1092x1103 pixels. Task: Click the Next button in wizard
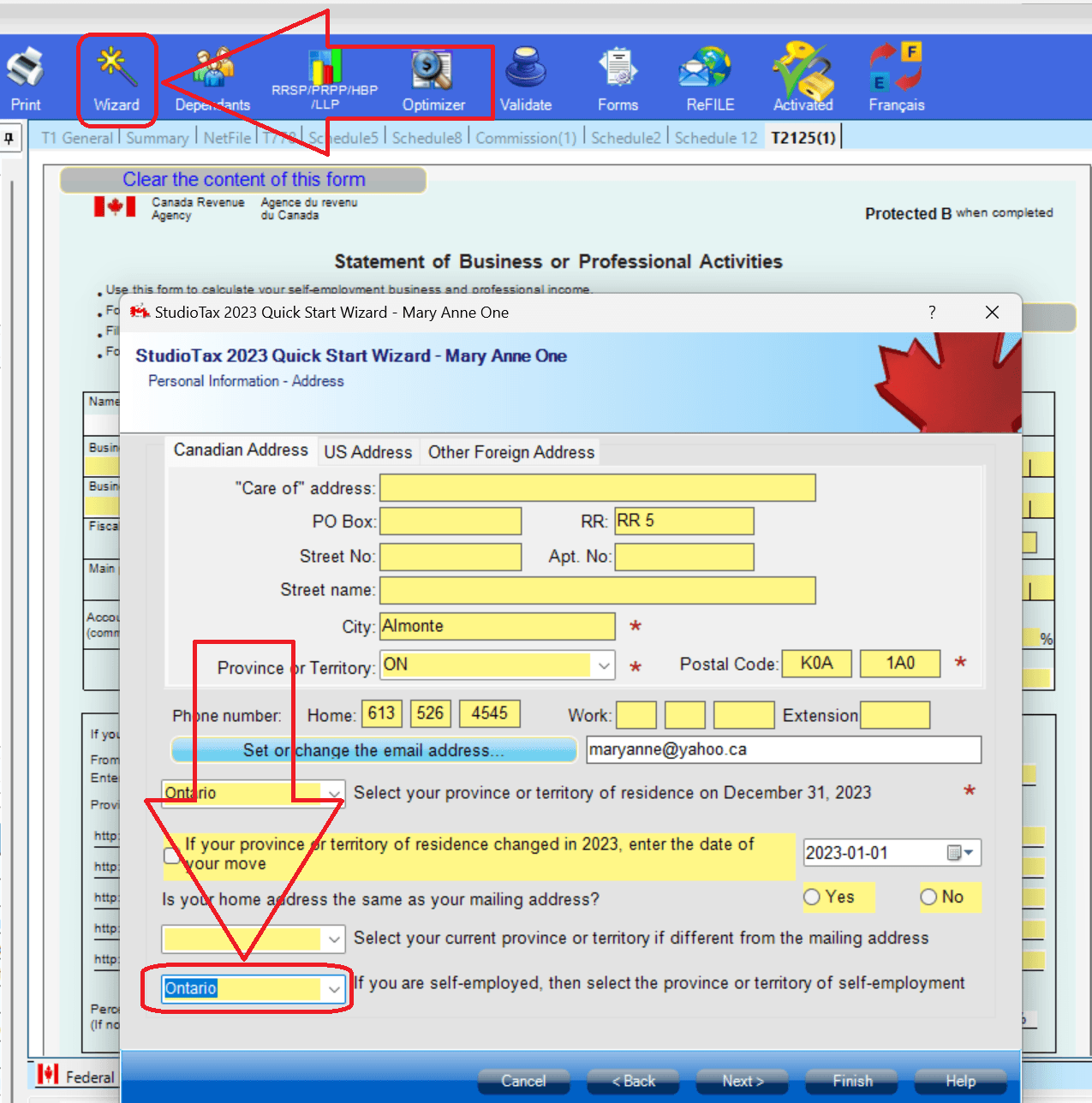pos(743,1081)
